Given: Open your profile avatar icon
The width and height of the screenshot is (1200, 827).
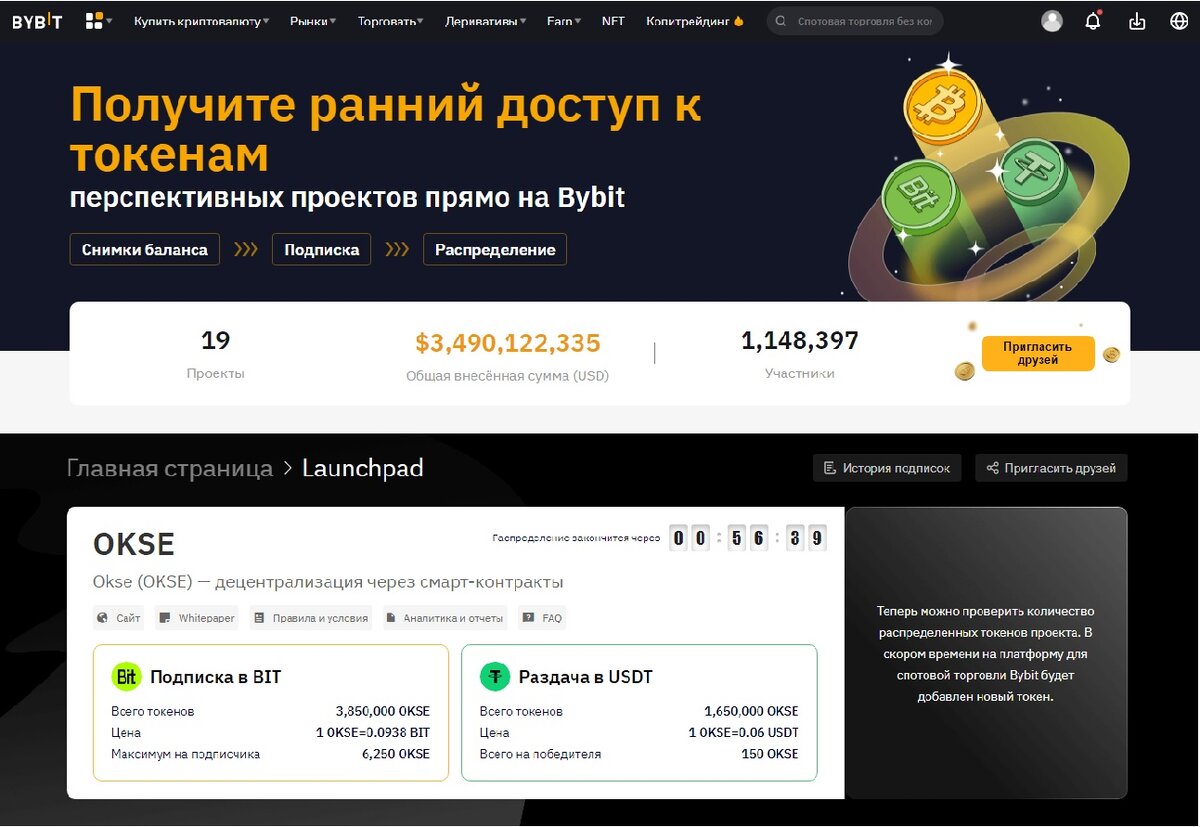Looking at the screenshot, I should pos(1052,20).
